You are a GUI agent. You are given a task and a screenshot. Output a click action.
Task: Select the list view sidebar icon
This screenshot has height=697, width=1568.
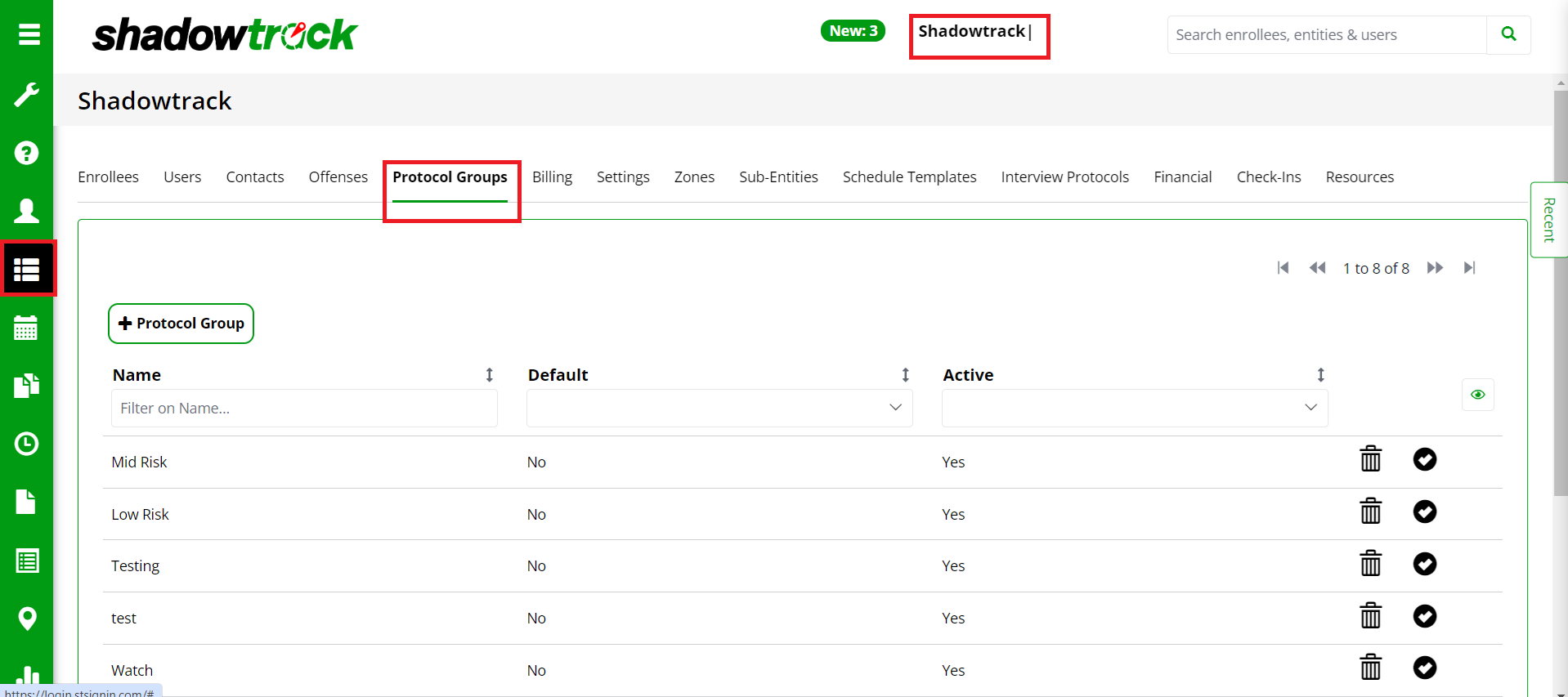(x=26, y=269)
